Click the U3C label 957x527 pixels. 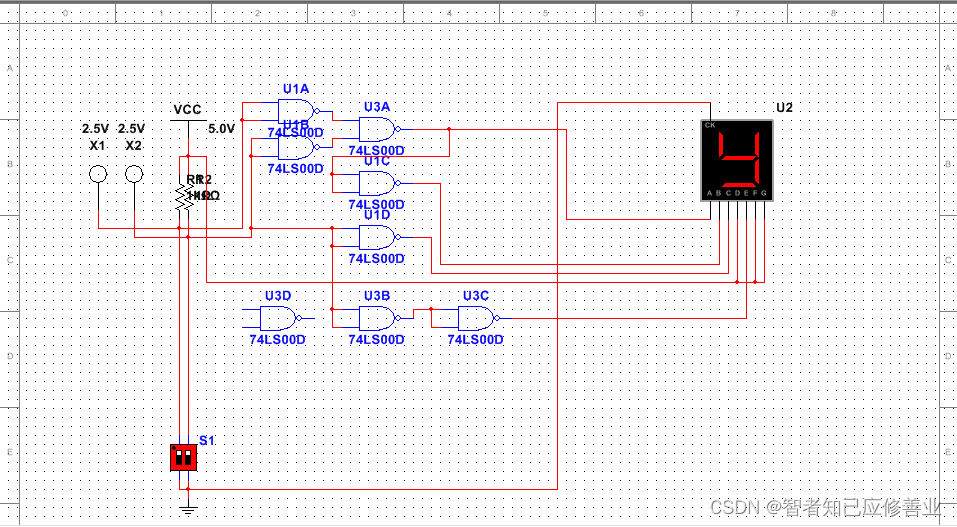tap(475, 296)
